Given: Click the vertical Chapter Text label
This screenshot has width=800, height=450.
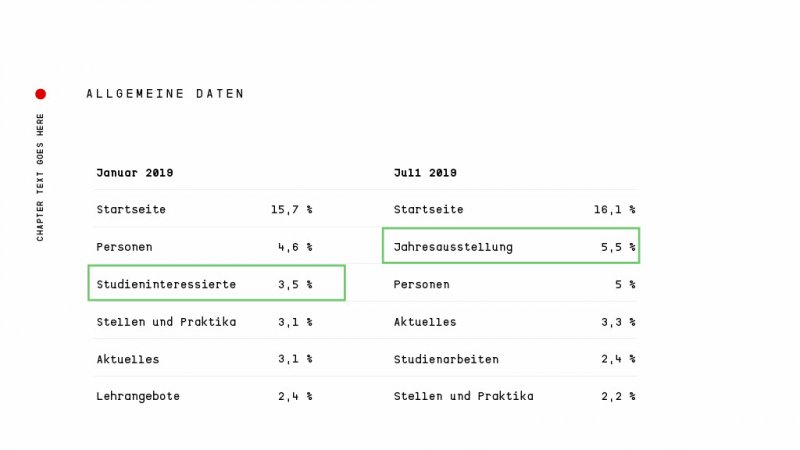Looking at the screenshot, I should 41,177.
